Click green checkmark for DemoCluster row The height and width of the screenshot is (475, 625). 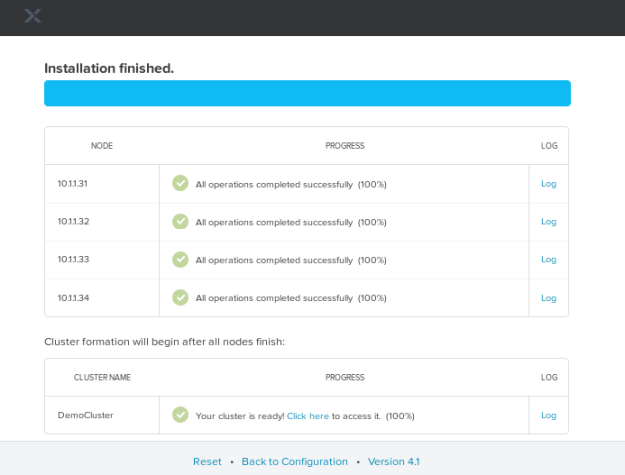180,415
